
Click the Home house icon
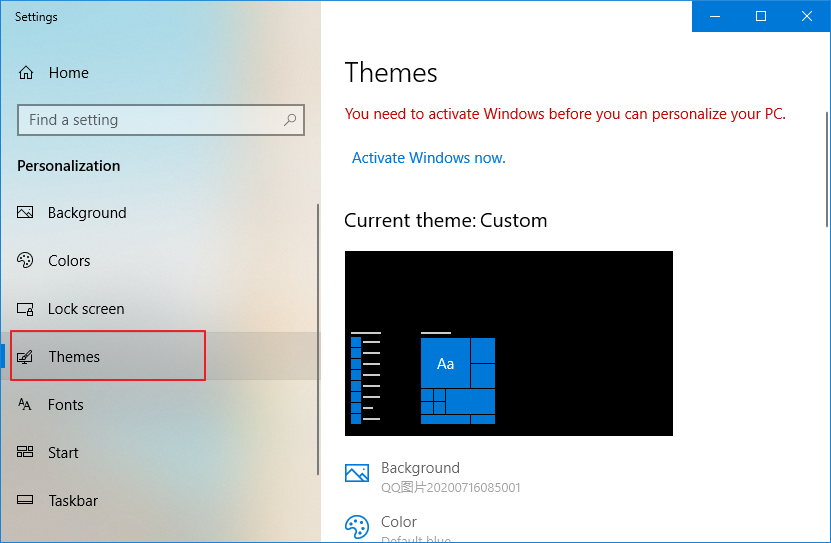tap(27, 73)
